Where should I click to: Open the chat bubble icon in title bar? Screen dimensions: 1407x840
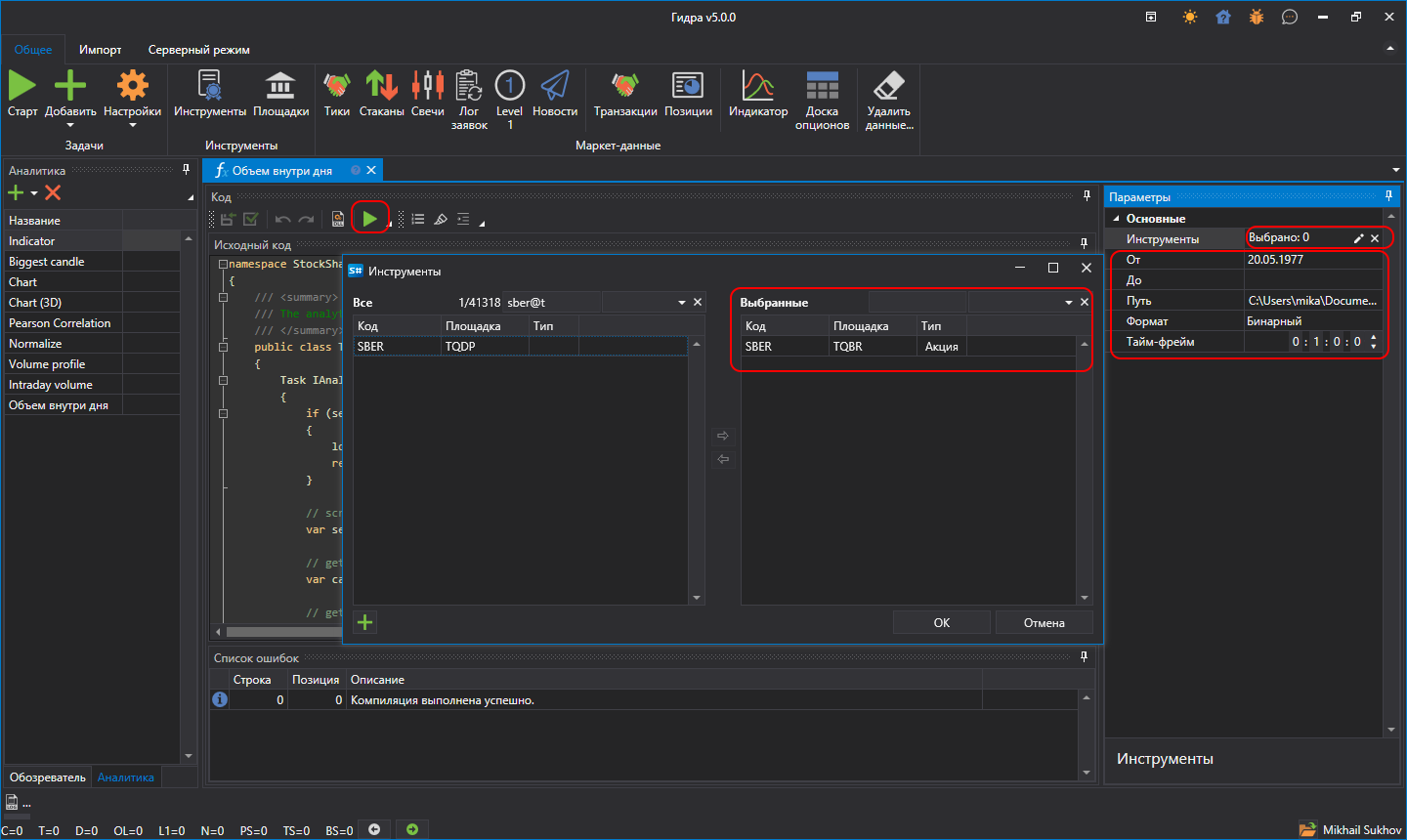click(x=1290, y=17)
